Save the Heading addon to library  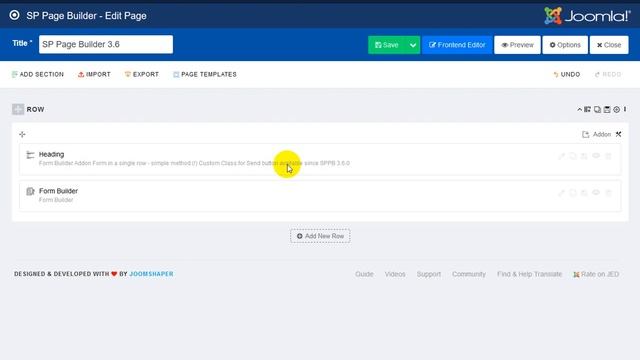(x=584, y=156)
